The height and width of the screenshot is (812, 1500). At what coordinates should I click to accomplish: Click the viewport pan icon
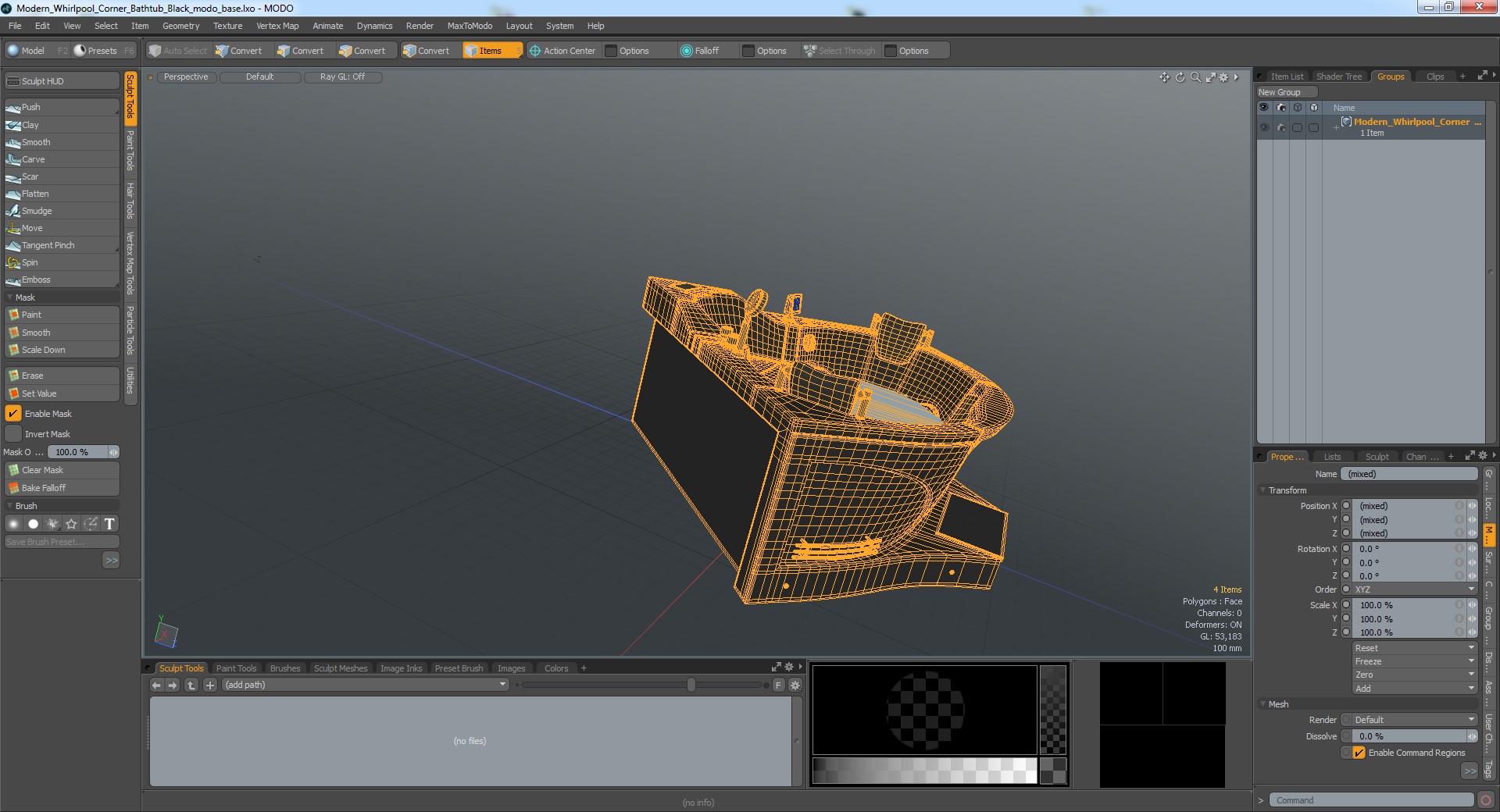[1164, 77]
